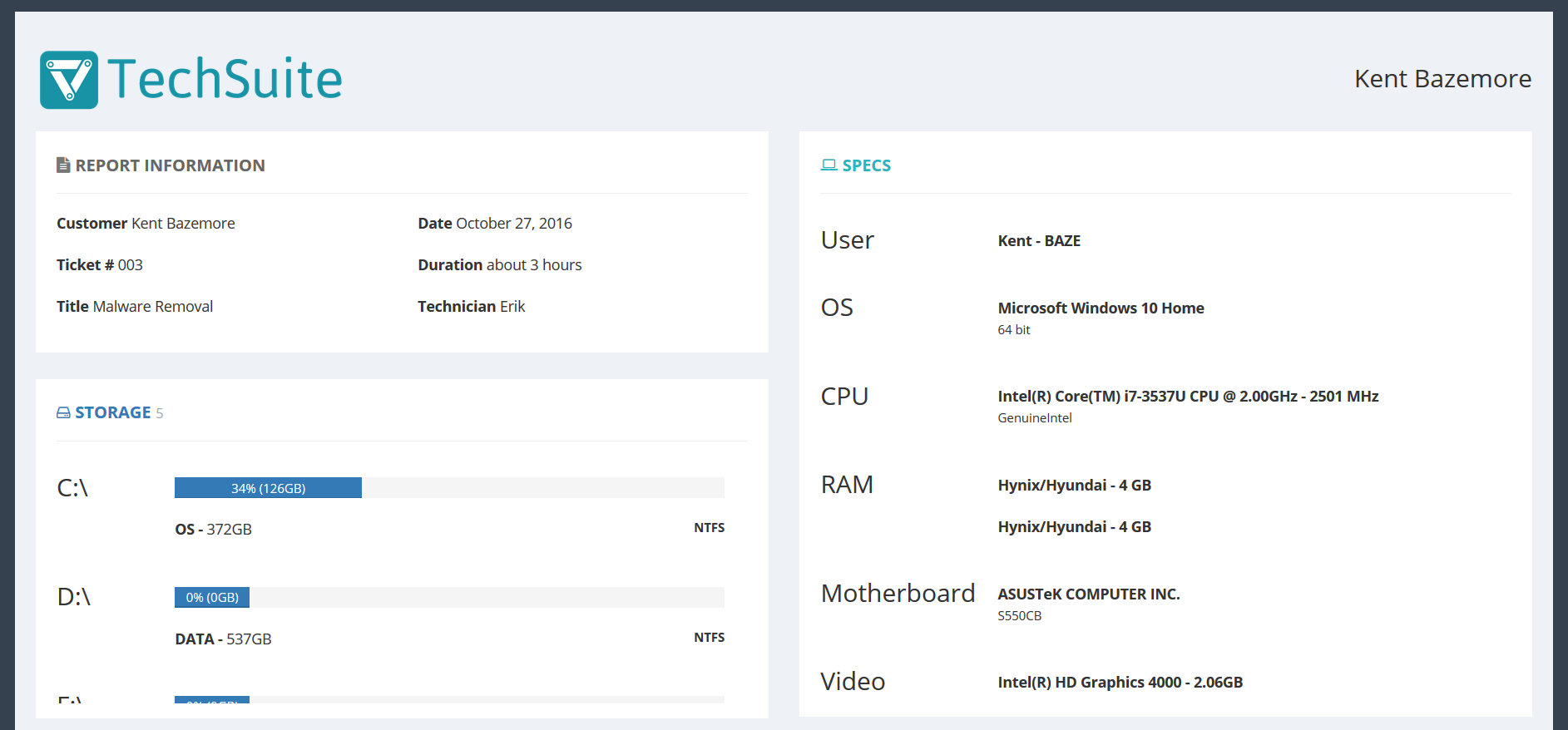The height and width of the screenshot is (730, 1568).
Task: Select Microsoft Windows 10 Home text
Action: pos(1101,308)
